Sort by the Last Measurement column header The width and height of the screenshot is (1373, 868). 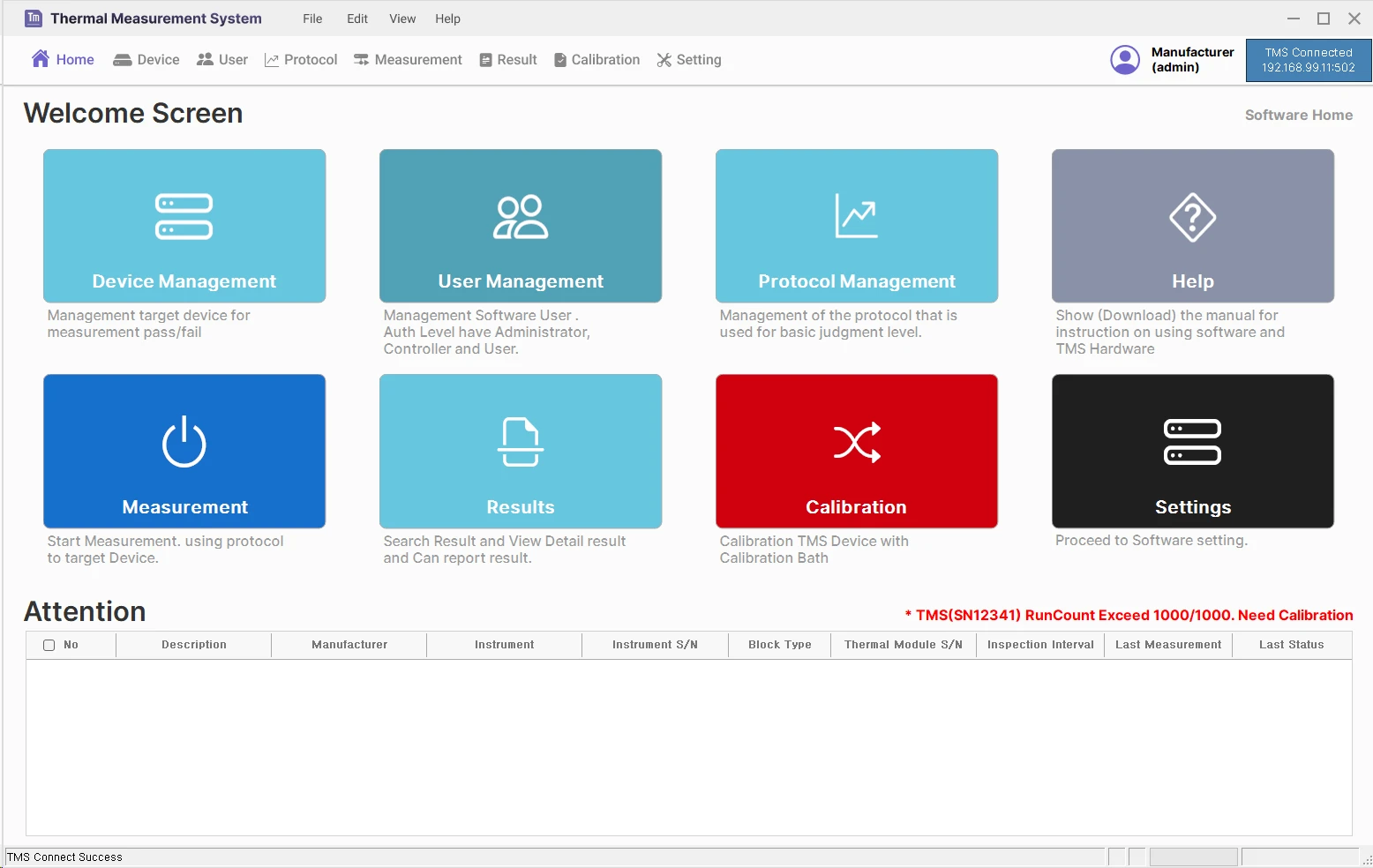1168,645
